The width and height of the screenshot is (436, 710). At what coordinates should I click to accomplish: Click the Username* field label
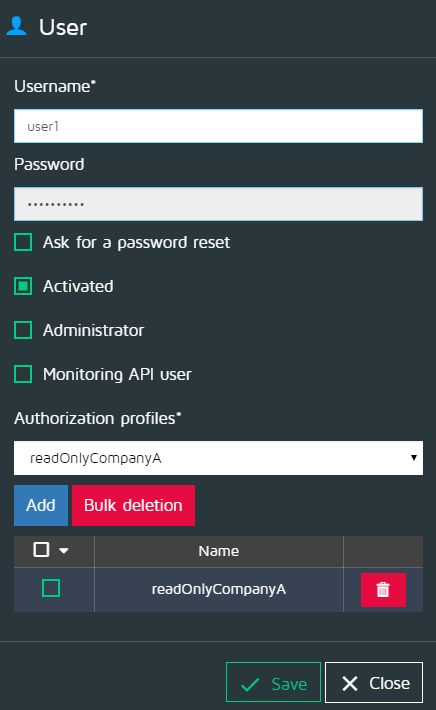(x=55, y=86)
